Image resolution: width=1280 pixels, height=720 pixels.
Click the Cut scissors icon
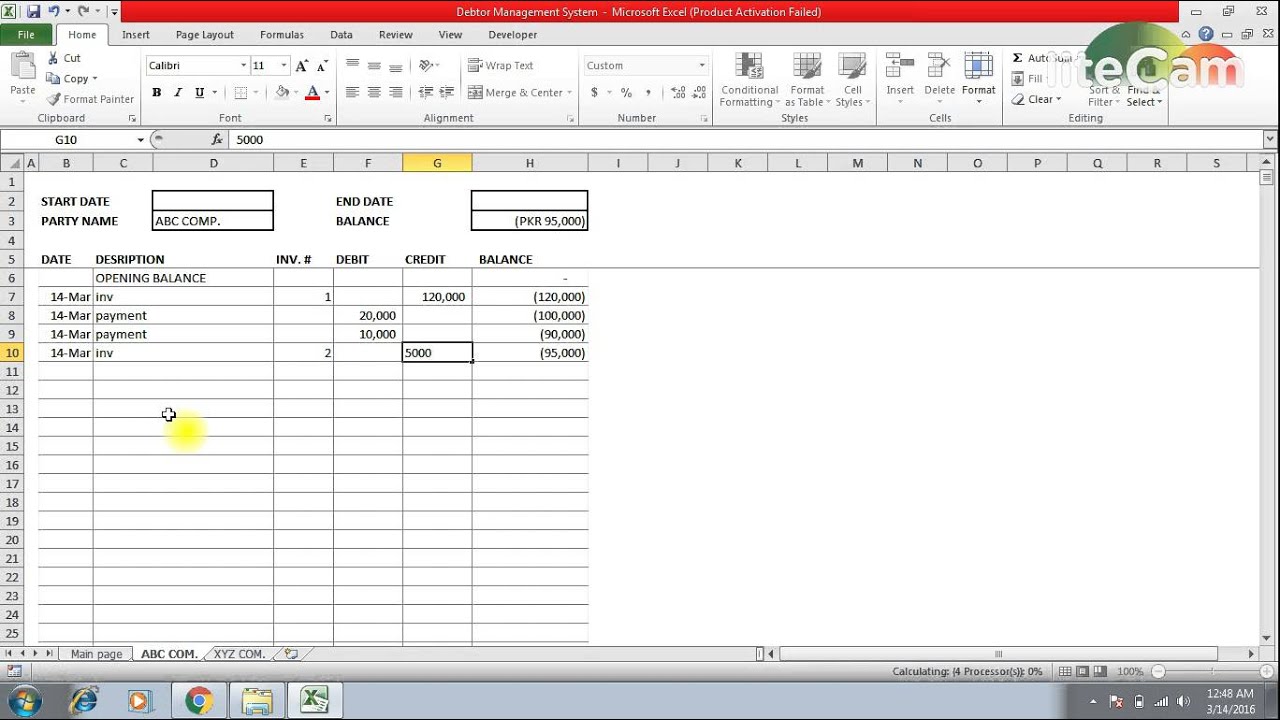(53, 58)
